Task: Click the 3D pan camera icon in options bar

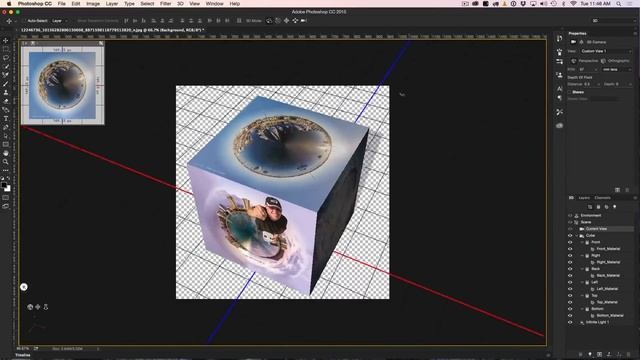Action: click(286, 20)
